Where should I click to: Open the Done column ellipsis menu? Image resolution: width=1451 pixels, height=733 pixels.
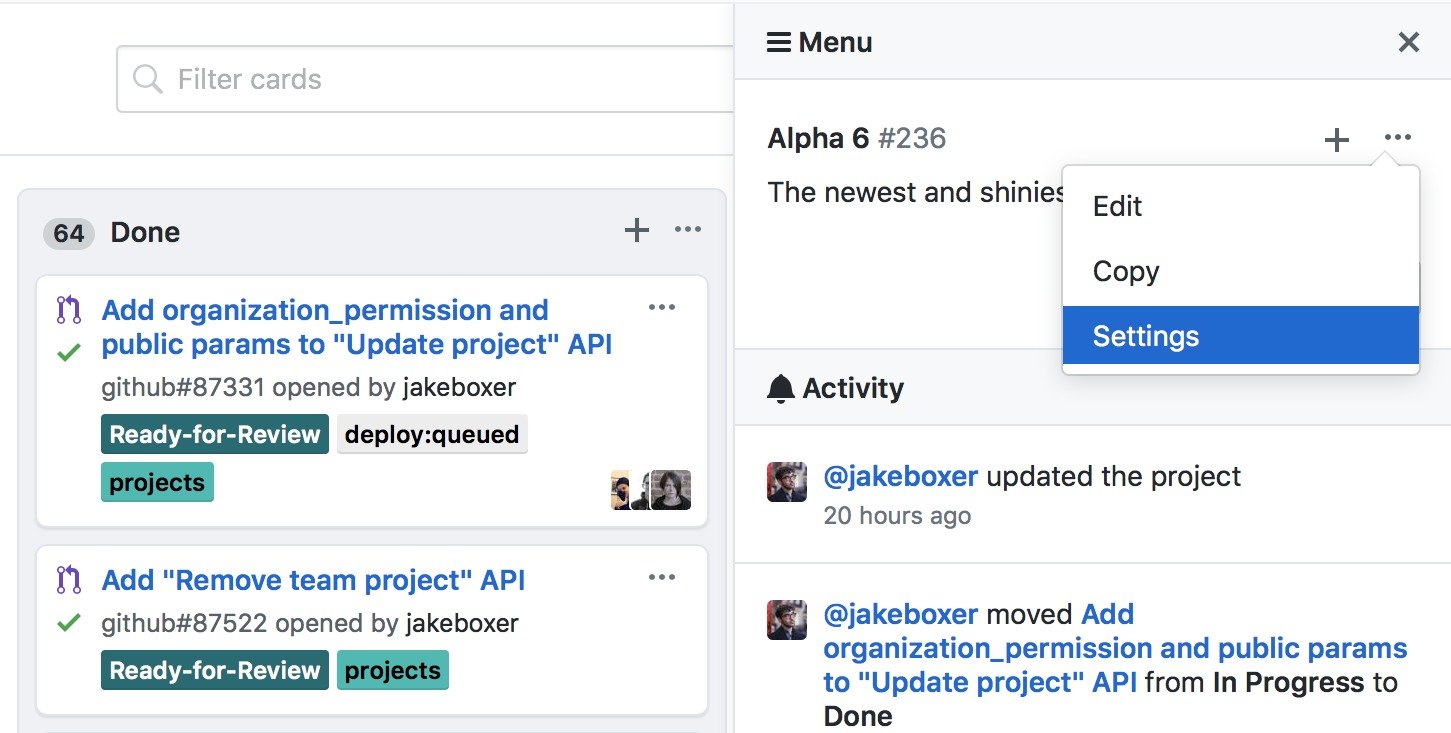688,229
